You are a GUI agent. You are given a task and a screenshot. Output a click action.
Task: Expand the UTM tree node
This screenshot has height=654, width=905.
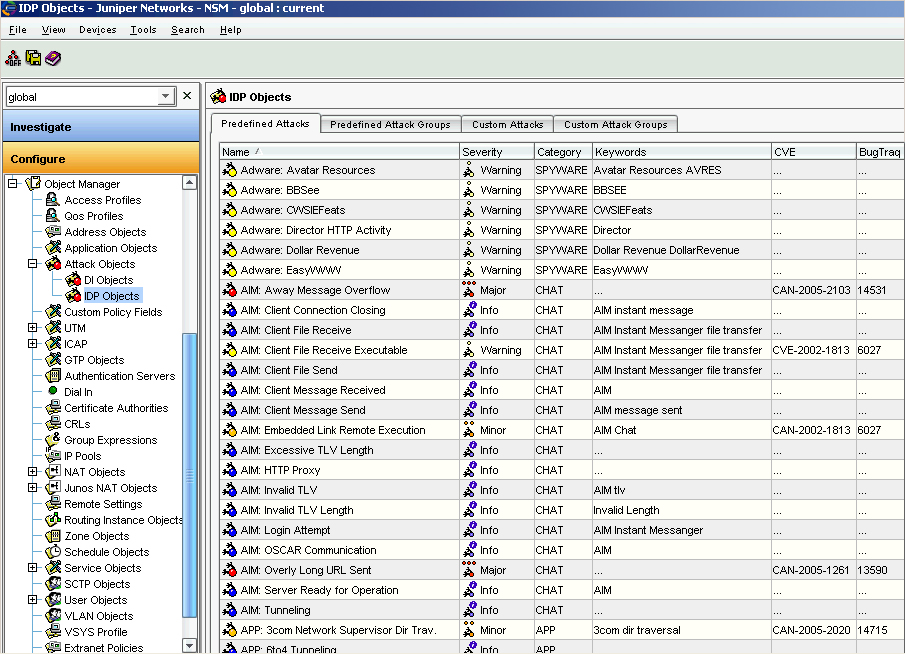pos(33,328)
